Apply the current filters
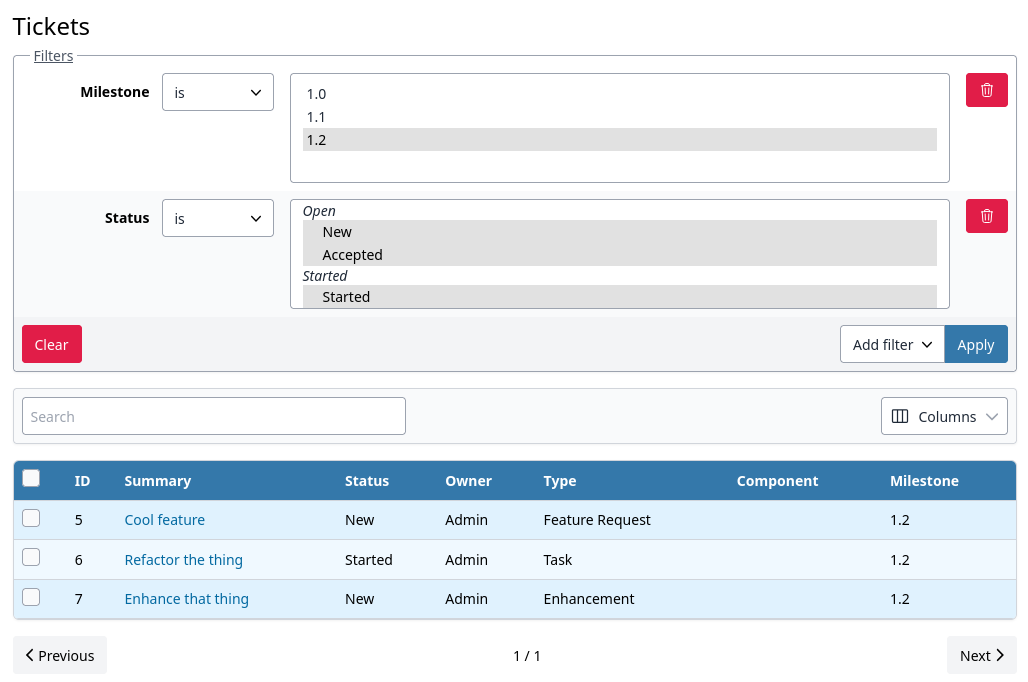The width and height of the screenshot is (1028, 682). pos(976,344)
